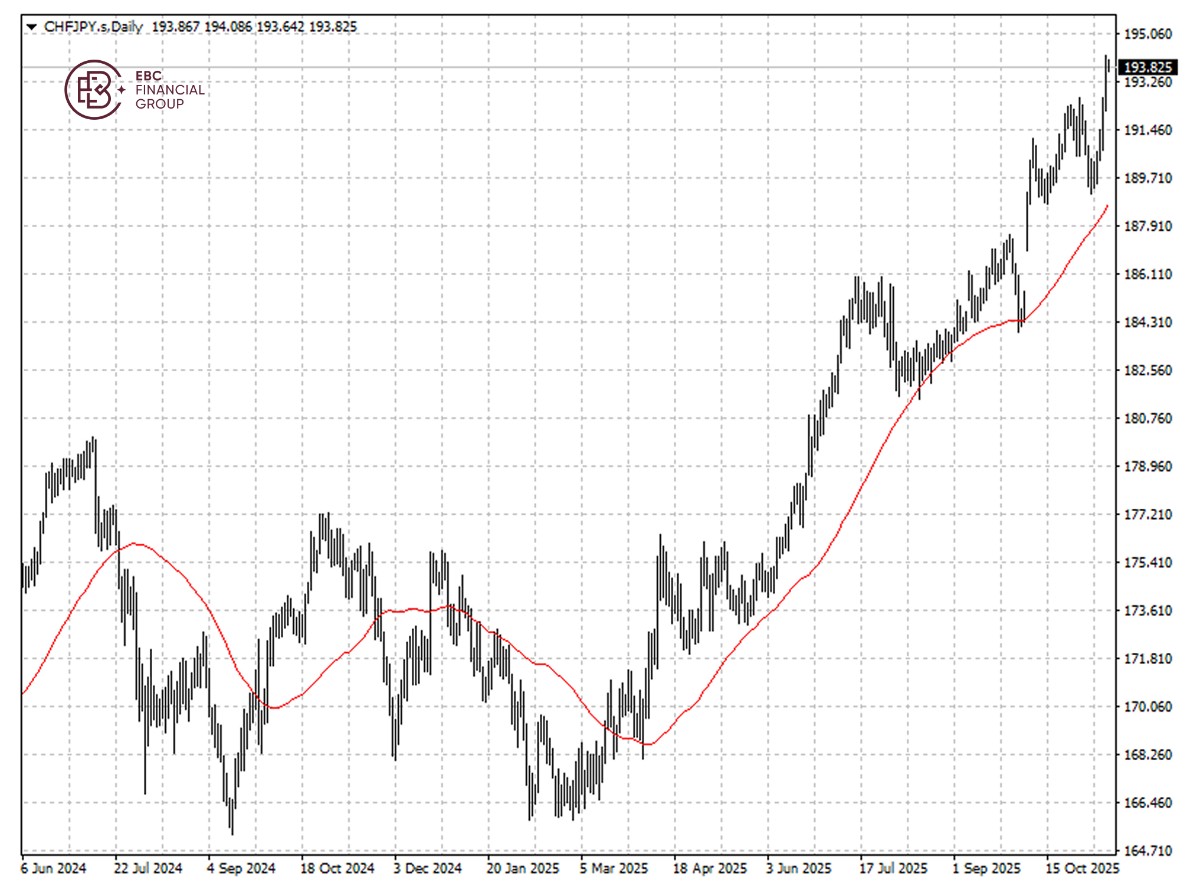Click the 4 Sep 2024 date marker
The width and height of the screenshot is (1200, 896).
click(241, 868)
